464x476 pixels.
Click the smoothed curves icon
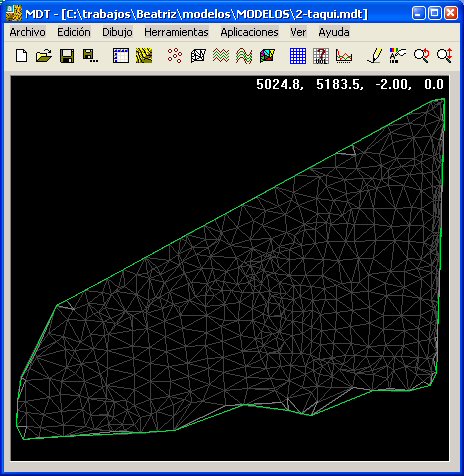(x=244, y=55)
